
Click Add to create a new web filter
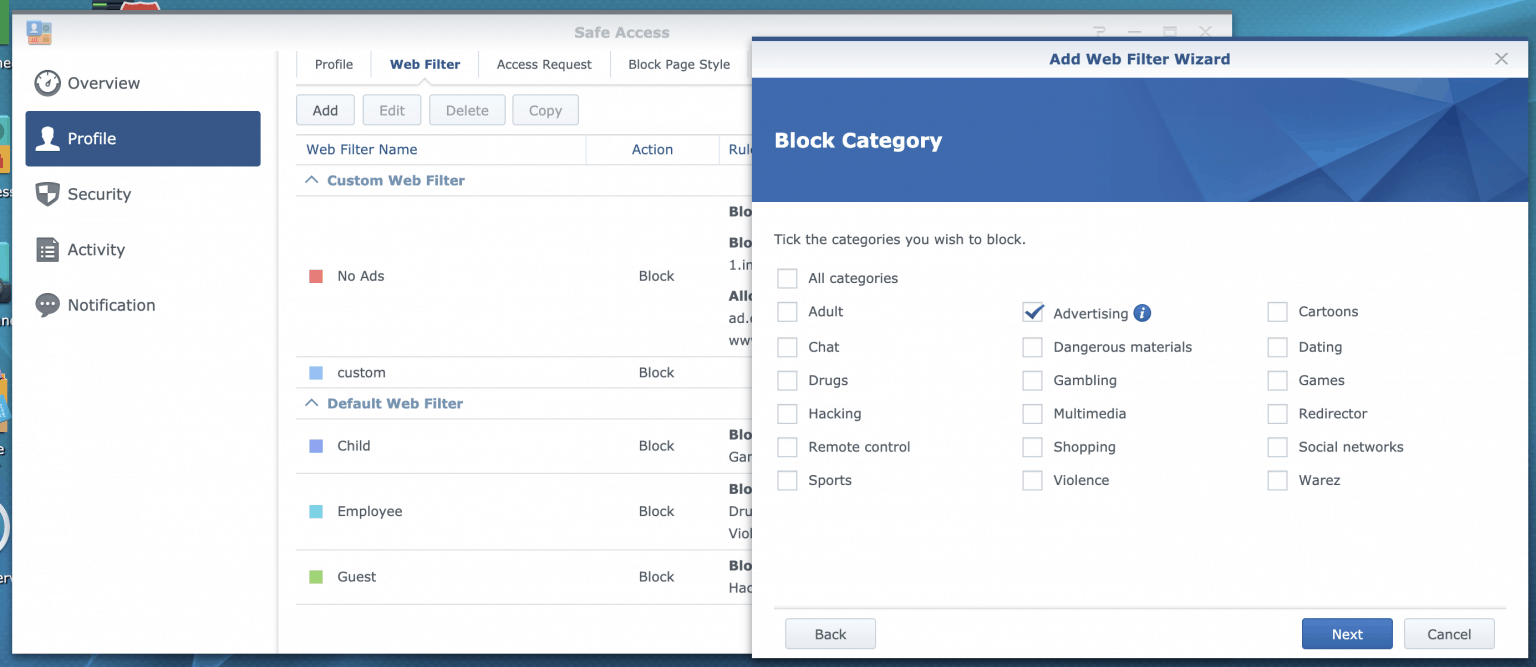pos(324,109)
